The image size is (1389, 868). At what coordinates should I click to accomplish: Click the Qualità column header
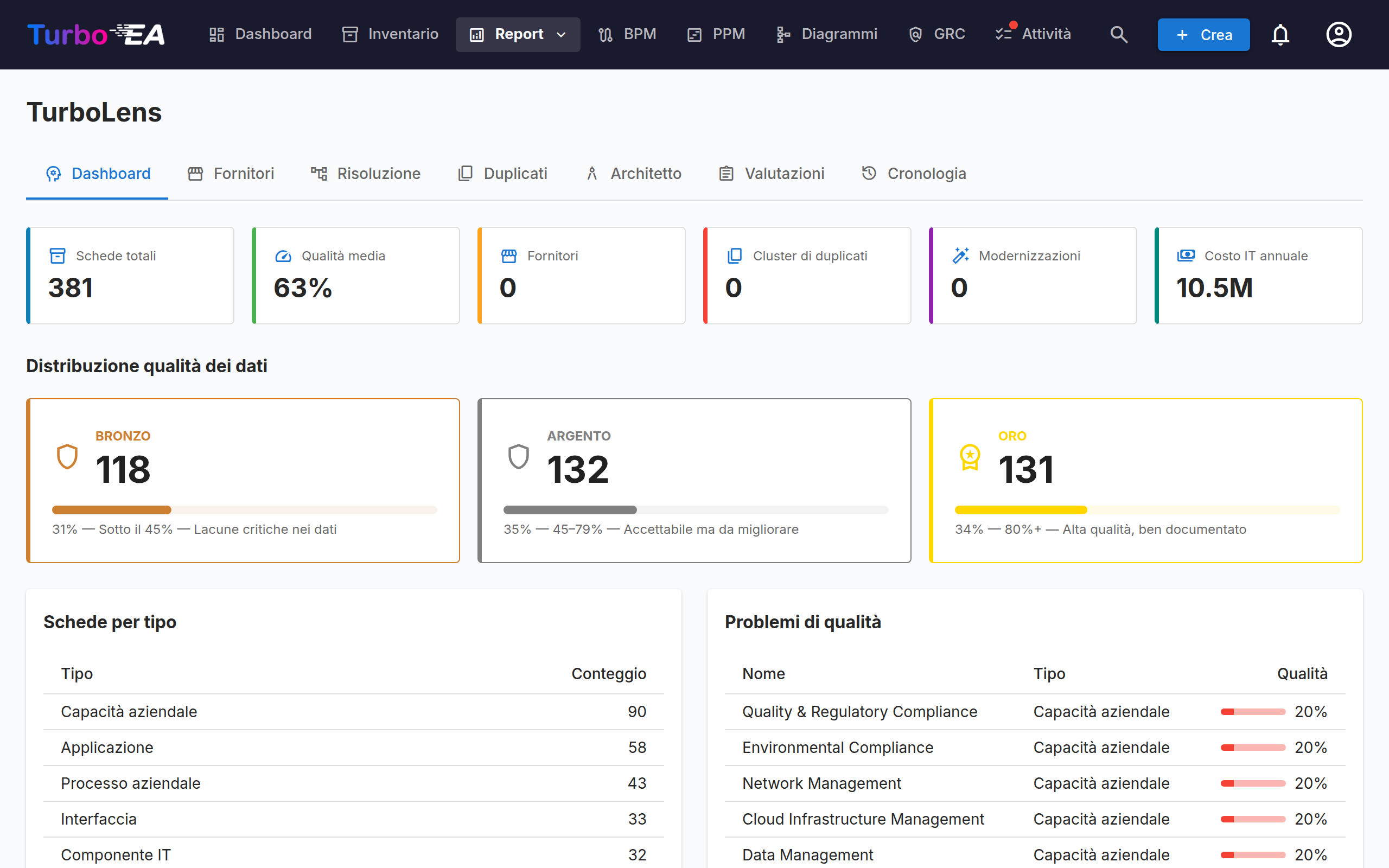(1302, 674)
